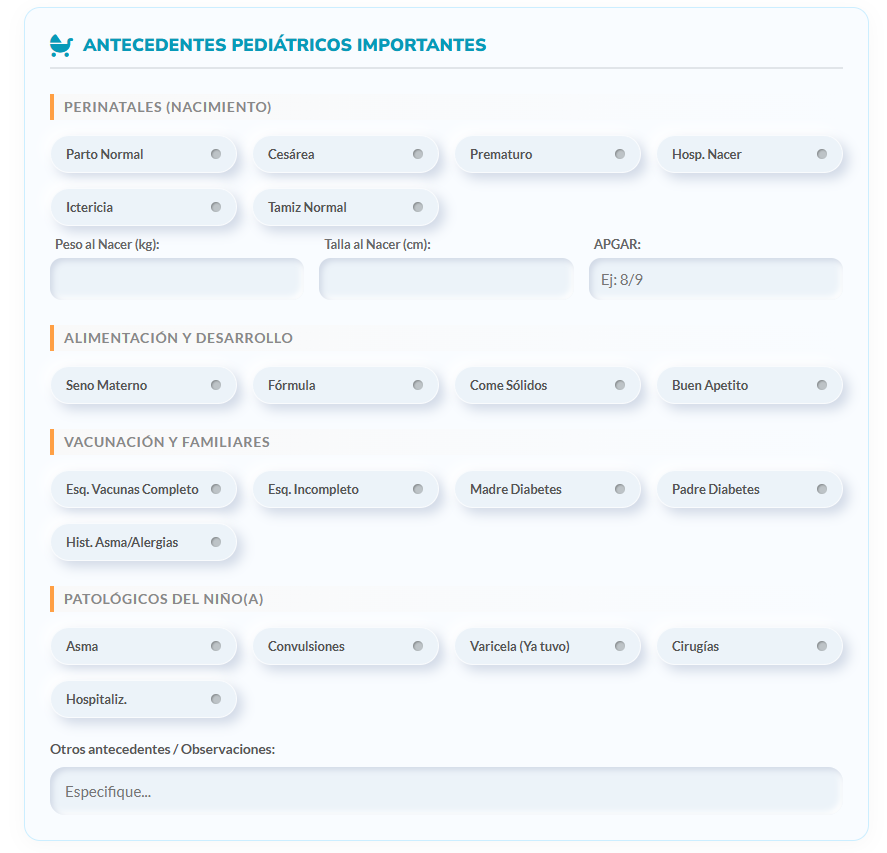Toggle the Asma pathology option
Image resolution: width=887 pixels, height=853 pixels.
tap(144, 646)
